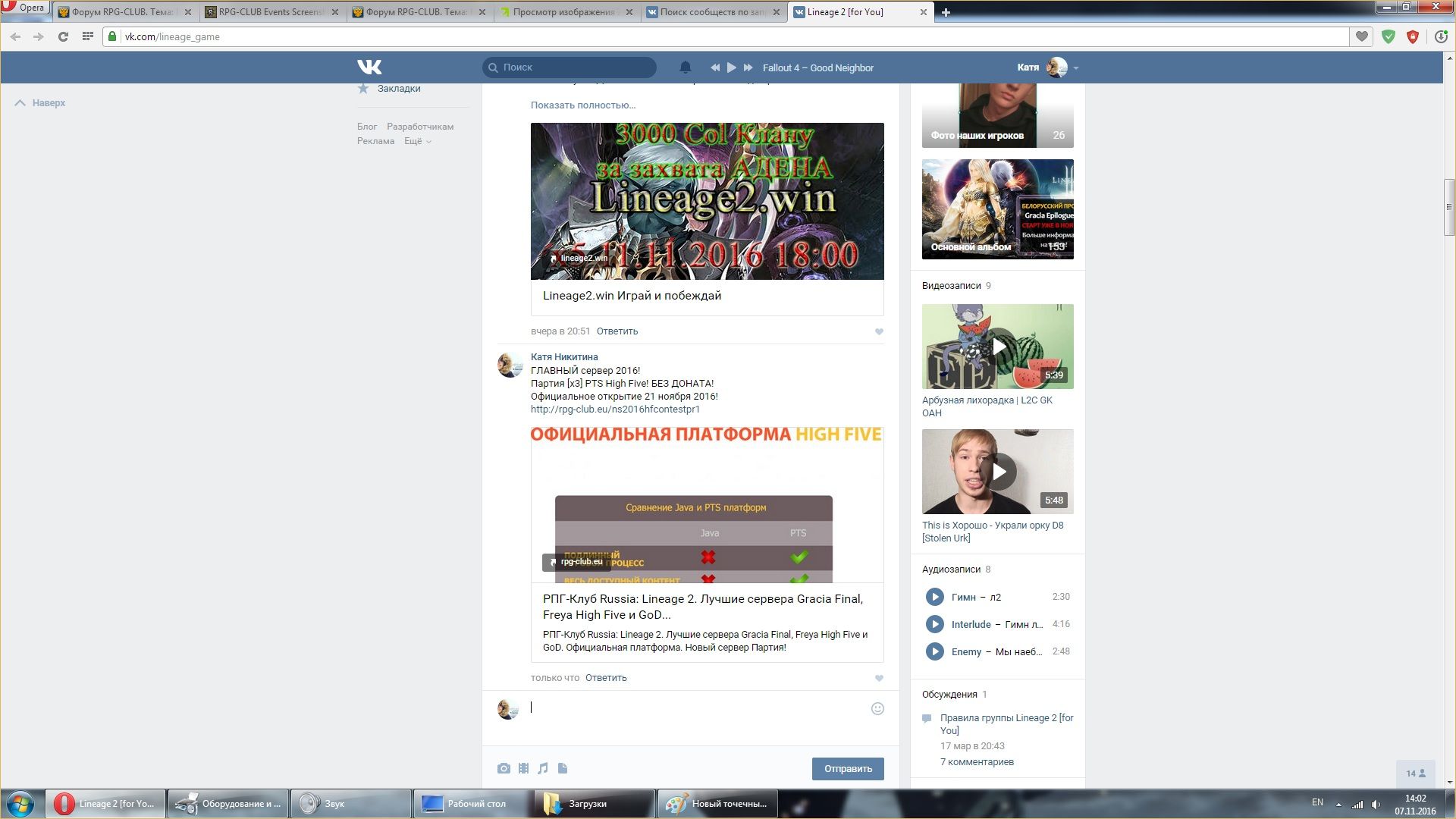
Task: Open the notifications bell icon
Action: point(685,67)
